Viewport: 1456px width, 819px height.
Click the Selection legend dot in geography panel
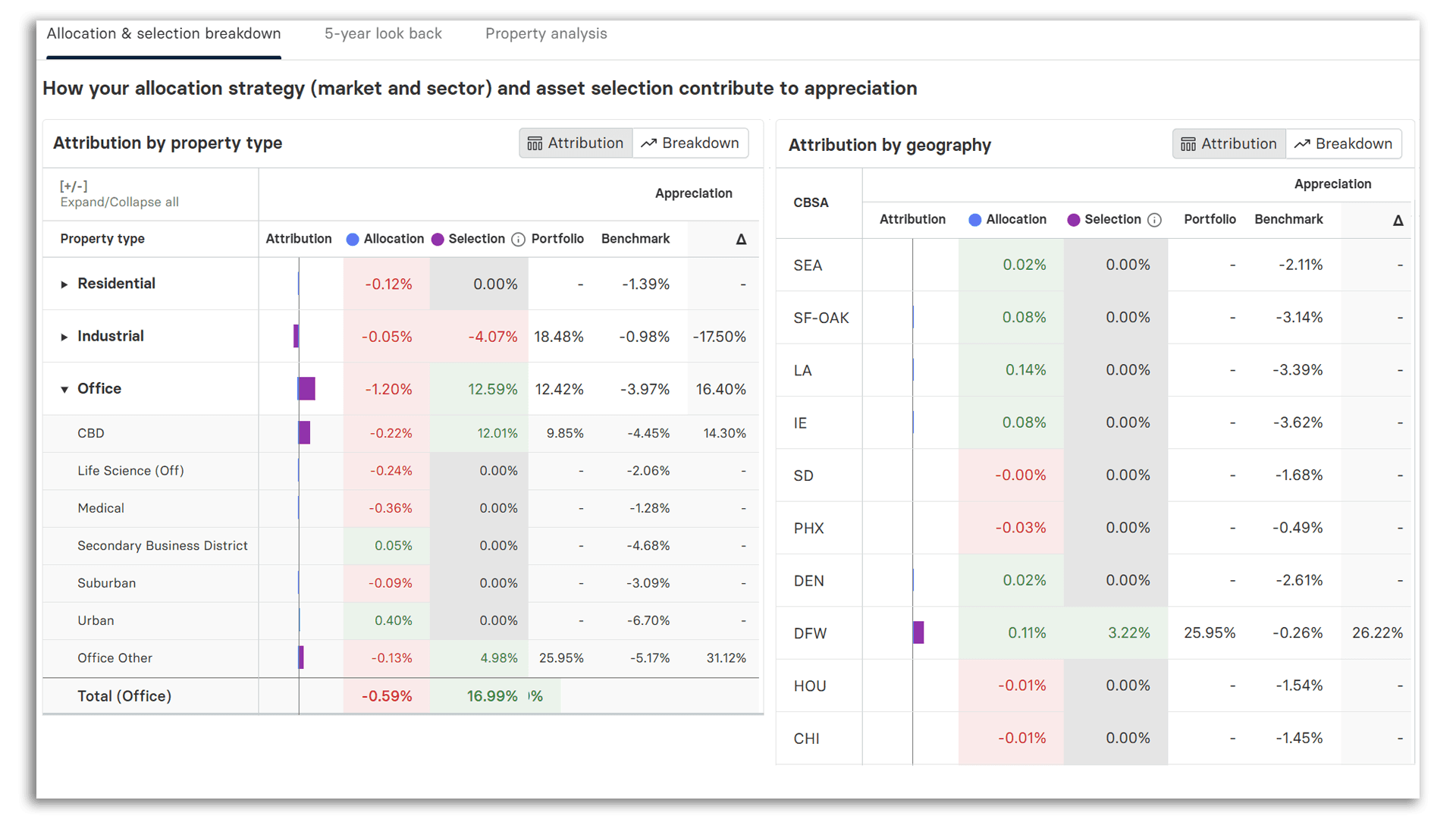tap(1073, 220)
